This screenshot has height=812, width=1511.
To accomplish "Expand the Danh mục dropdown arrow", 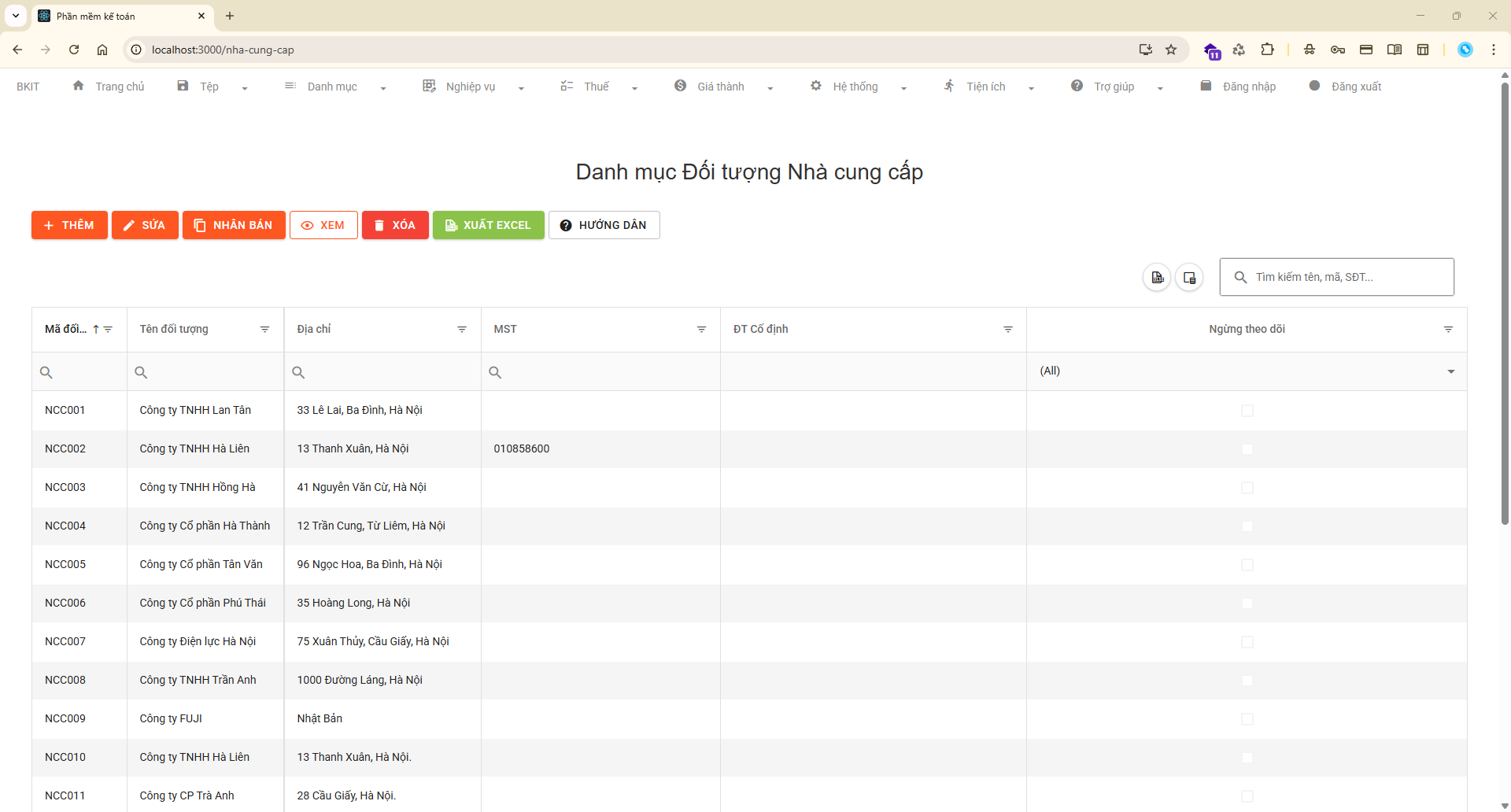I will (383, 88).
